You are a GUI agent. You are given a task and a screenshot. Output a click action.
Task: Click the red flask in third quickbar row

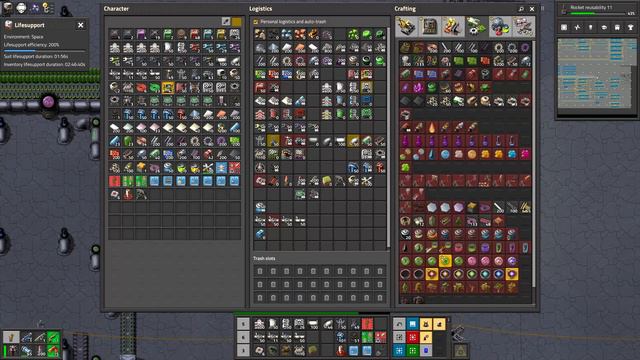[340, 351]
